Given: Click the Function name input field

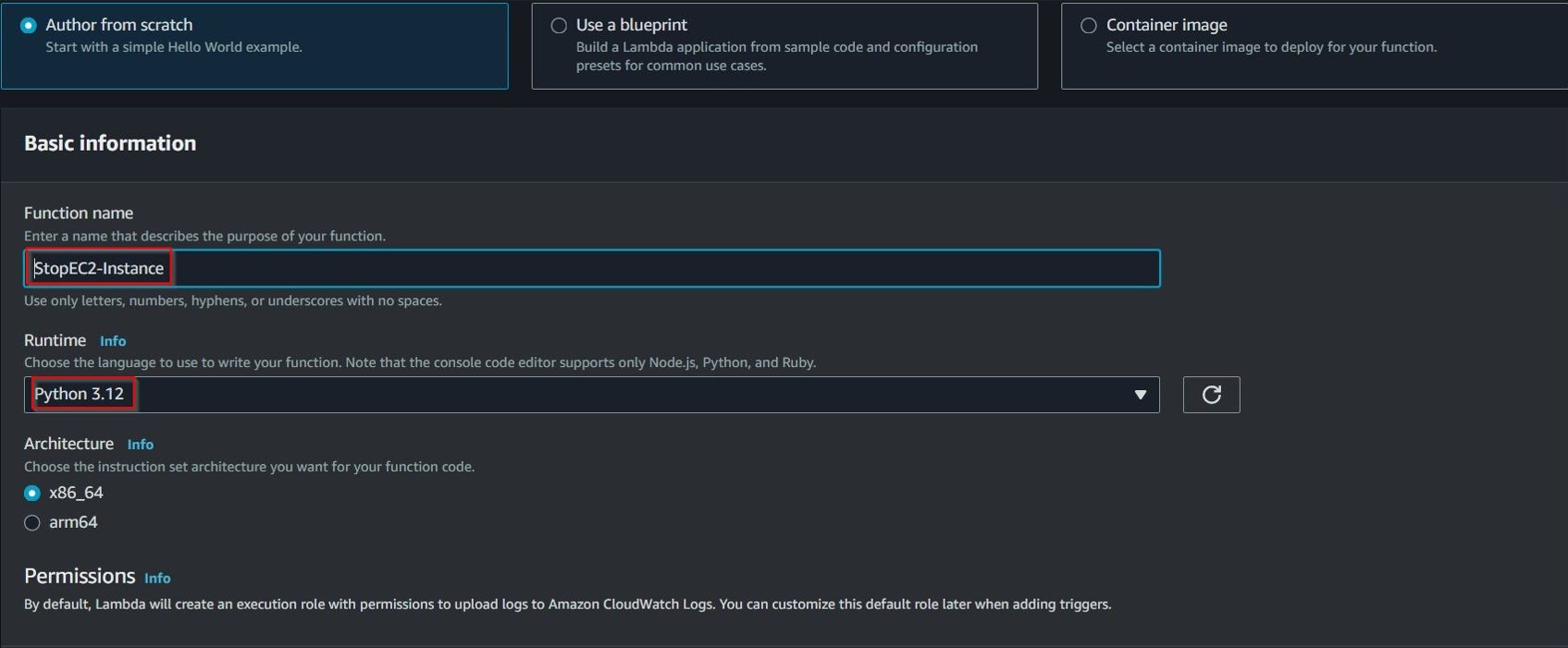Looking at the screenshot, I should pos(592,268).
